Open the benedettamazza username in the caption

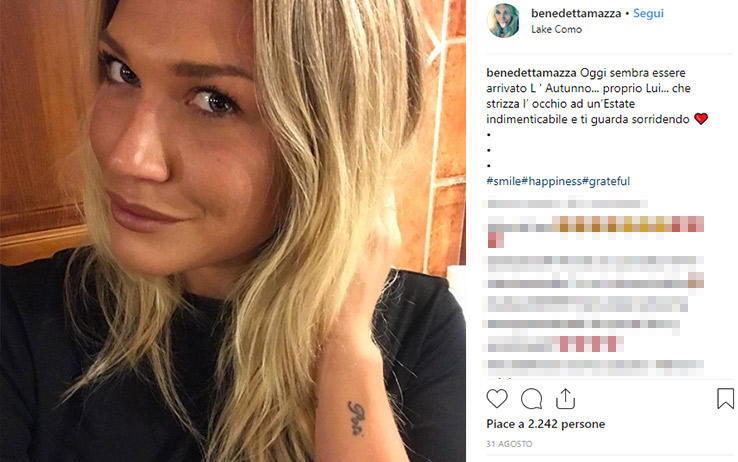[x=531, y=73]
